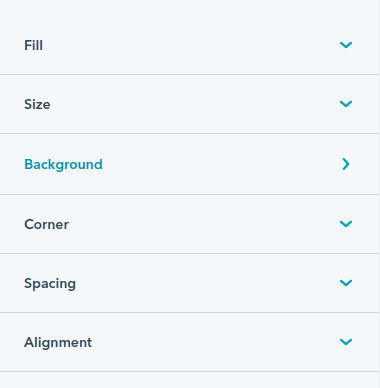This screenshot has height=388, width=380.
Task: Open the Spacing section down arrow
Action: point(346,283)
